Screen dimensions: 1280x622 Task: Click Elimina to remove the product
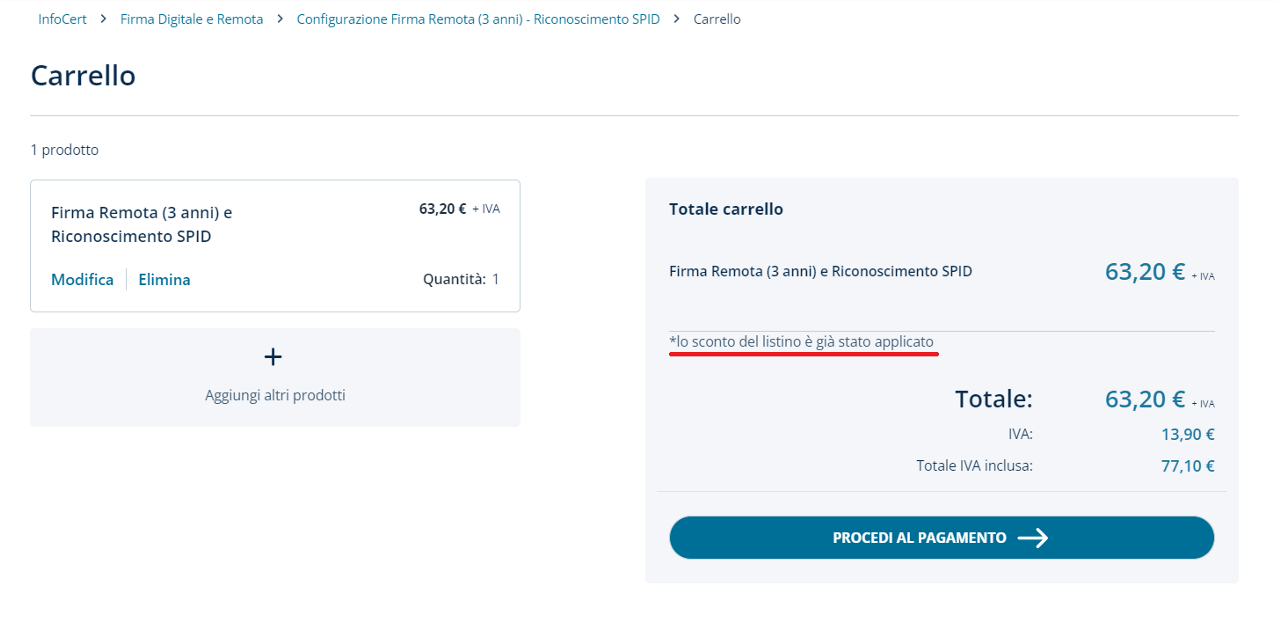point(164,280)
